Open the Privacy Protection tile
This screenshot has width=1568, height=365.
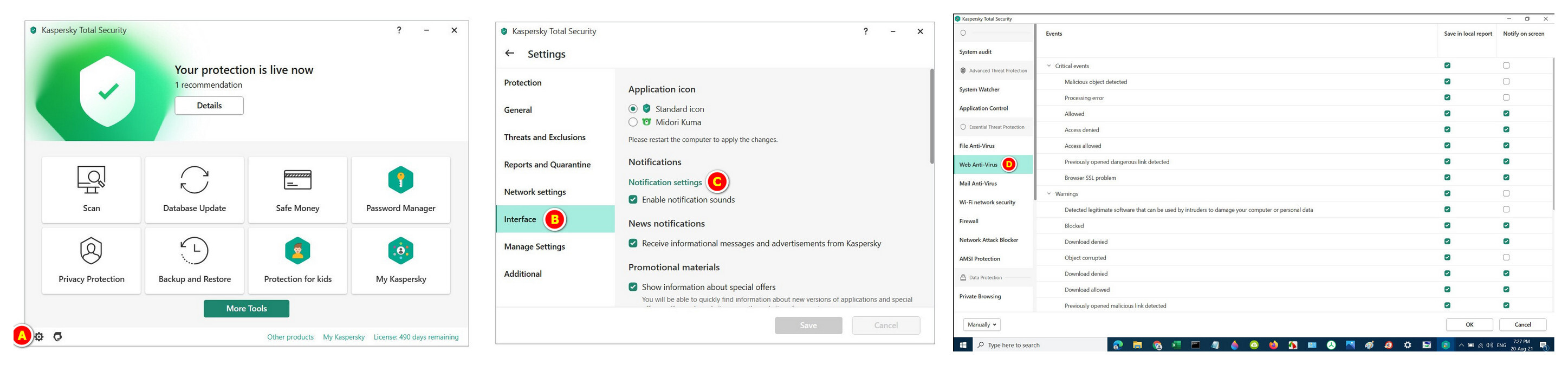[92, 261]
